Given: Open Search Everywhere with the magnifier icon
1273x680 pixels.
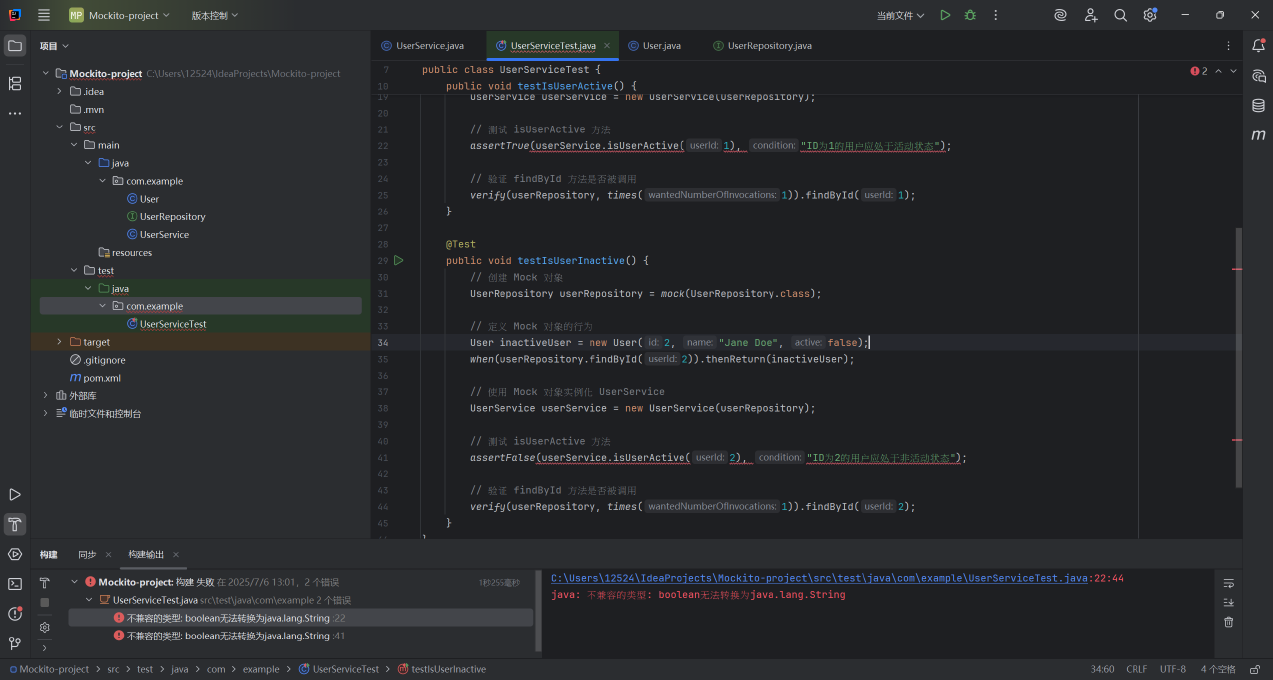Looking at the screenshot, I should tap(1121, 15).
